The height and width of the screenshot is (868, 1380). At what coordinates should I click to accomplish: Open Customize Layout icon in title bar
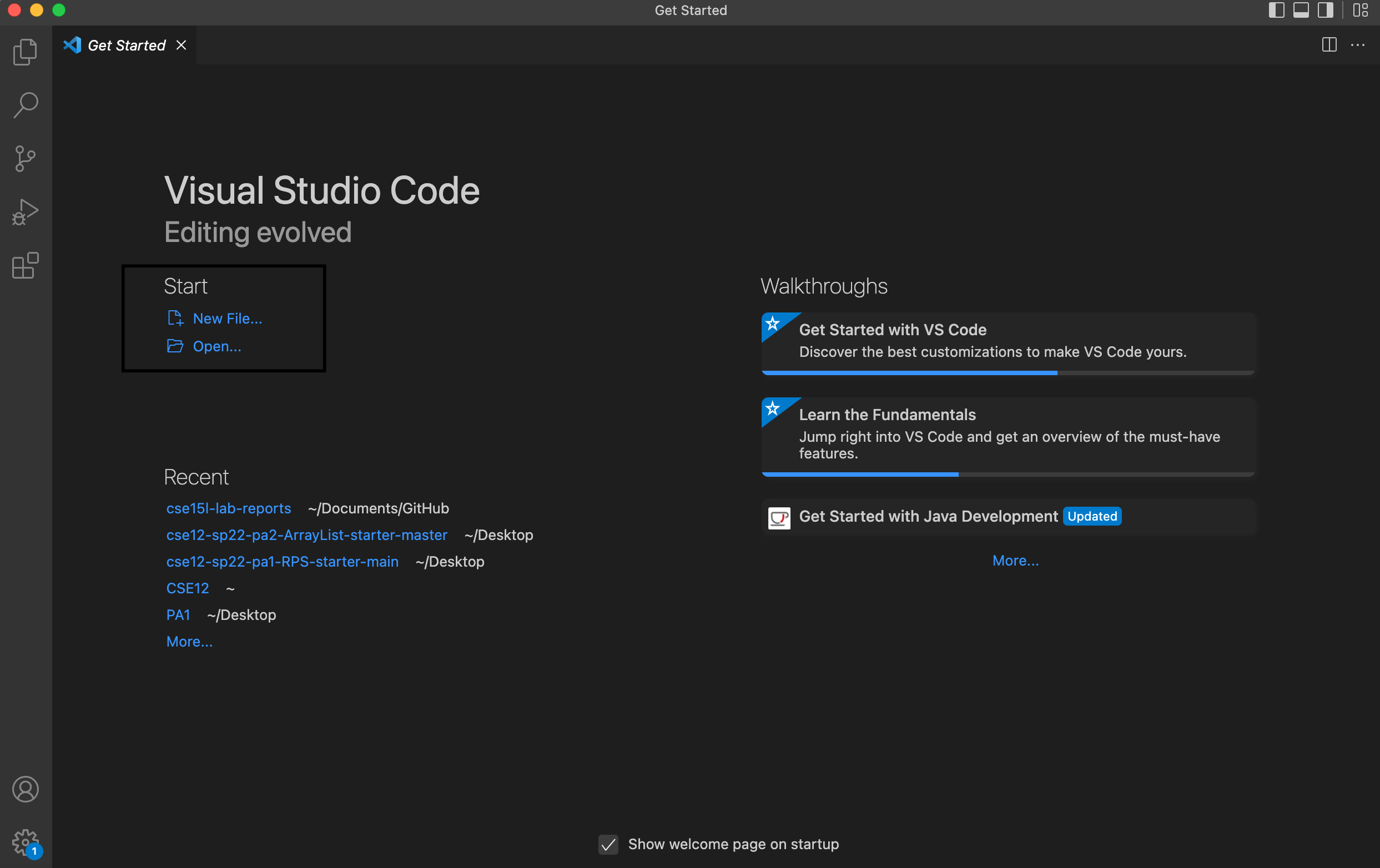(x=1361, y=11)
